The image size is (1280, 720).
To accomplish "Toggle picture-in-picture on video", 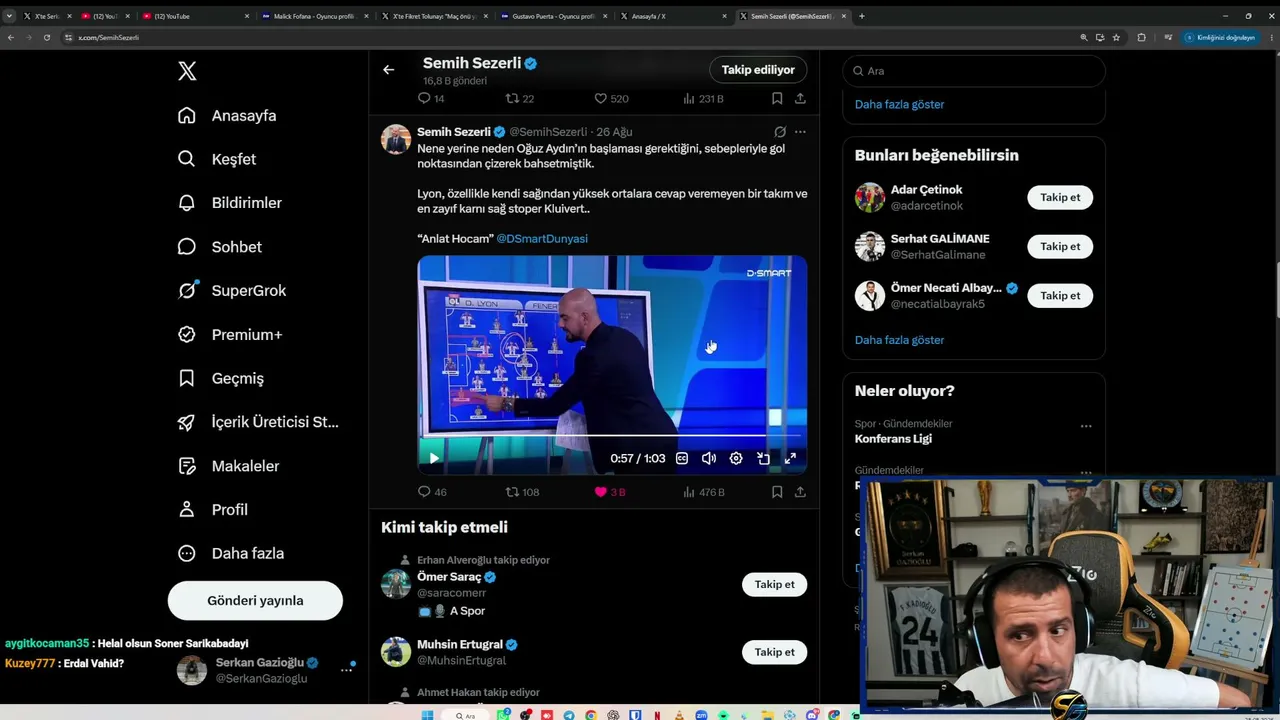I will (x=763, y=458).
